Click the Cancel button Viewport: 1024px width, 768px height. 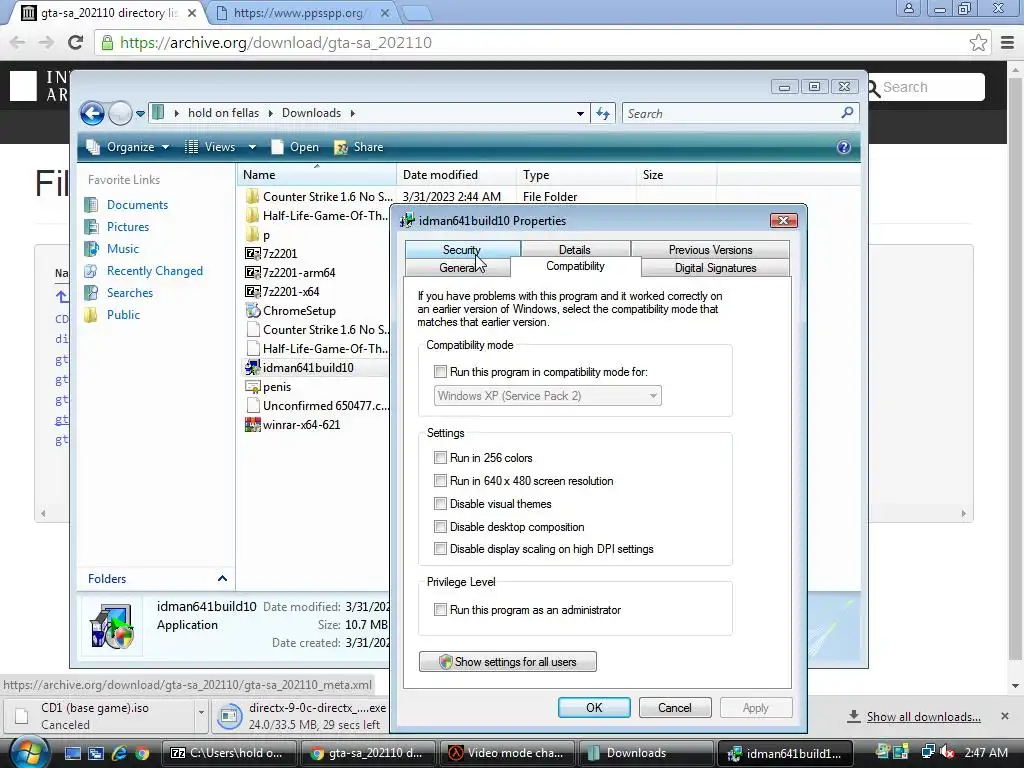pyautogui.click(x=675, y=708)
